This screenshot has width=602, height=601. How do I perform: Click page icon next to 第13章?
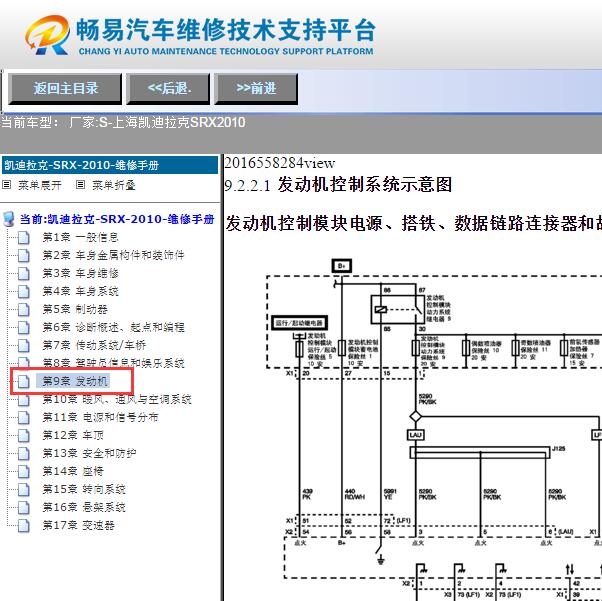pyautogui.click(x=24, y=454)
